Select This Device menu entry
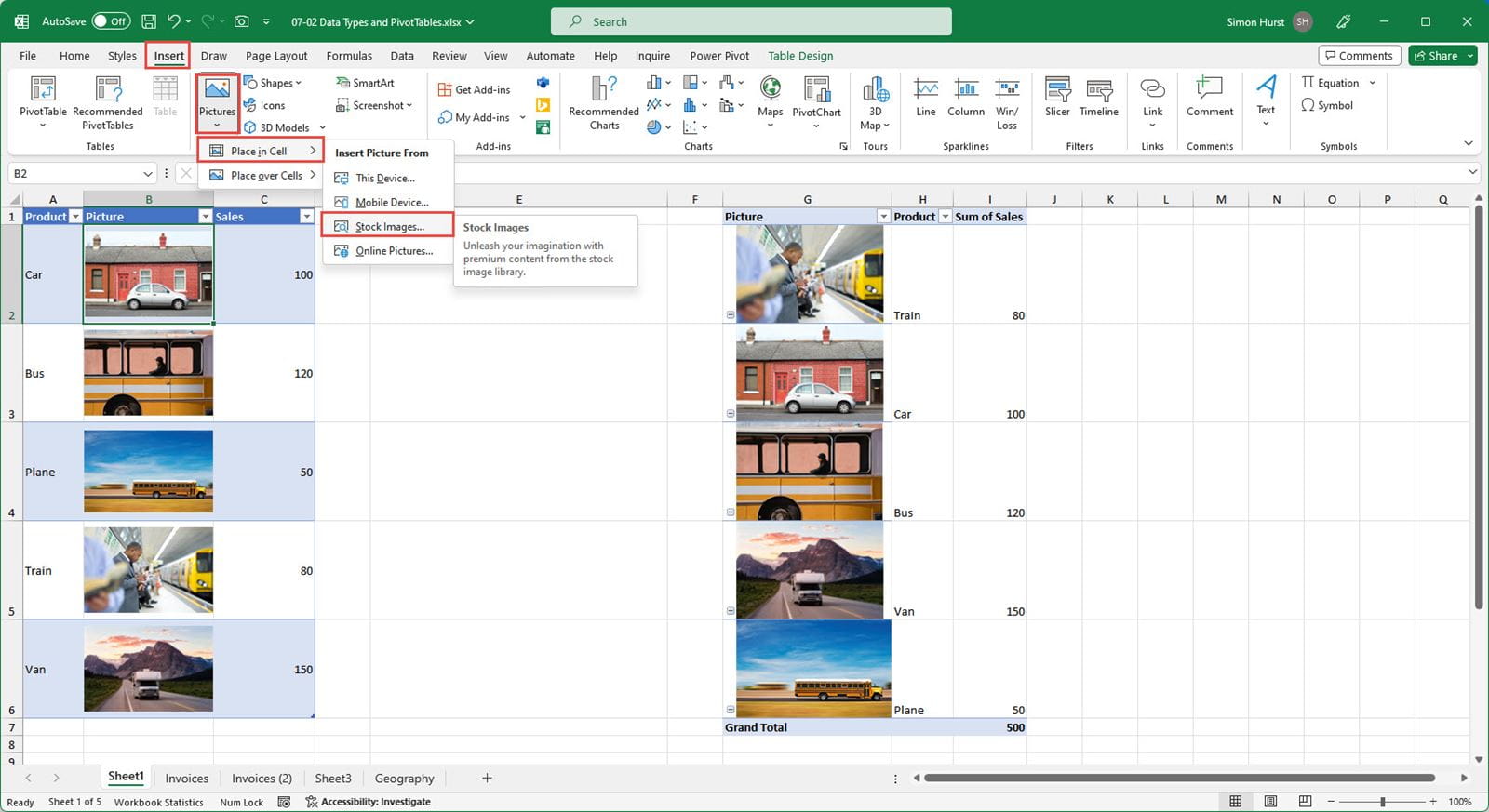Screen dimensions: 1489x812 (x=388, y=178)
